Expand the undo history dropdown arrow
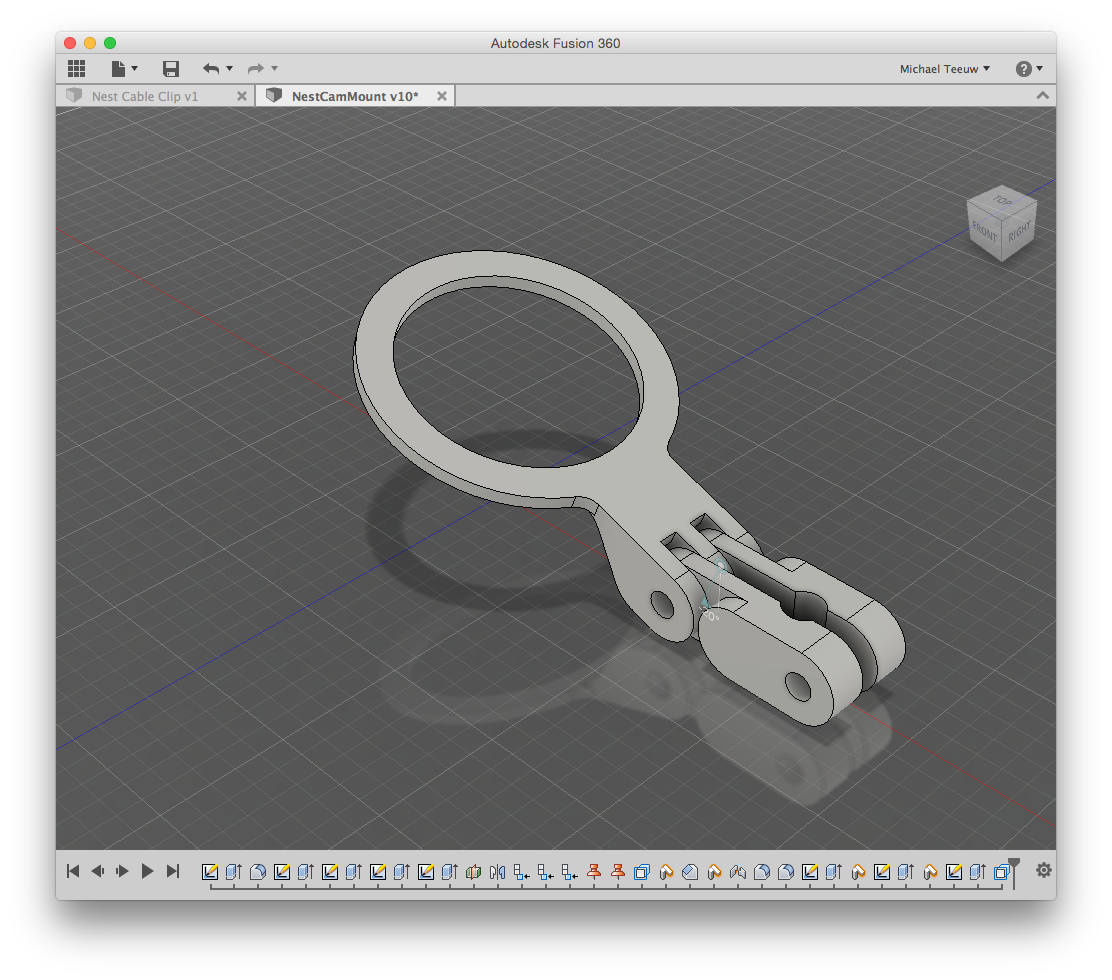 point(230,68)
